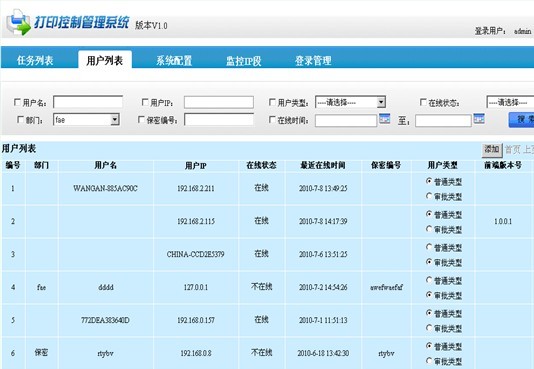
Task: Select 普通类型 for user rtybv
Action: coord(429,346)
